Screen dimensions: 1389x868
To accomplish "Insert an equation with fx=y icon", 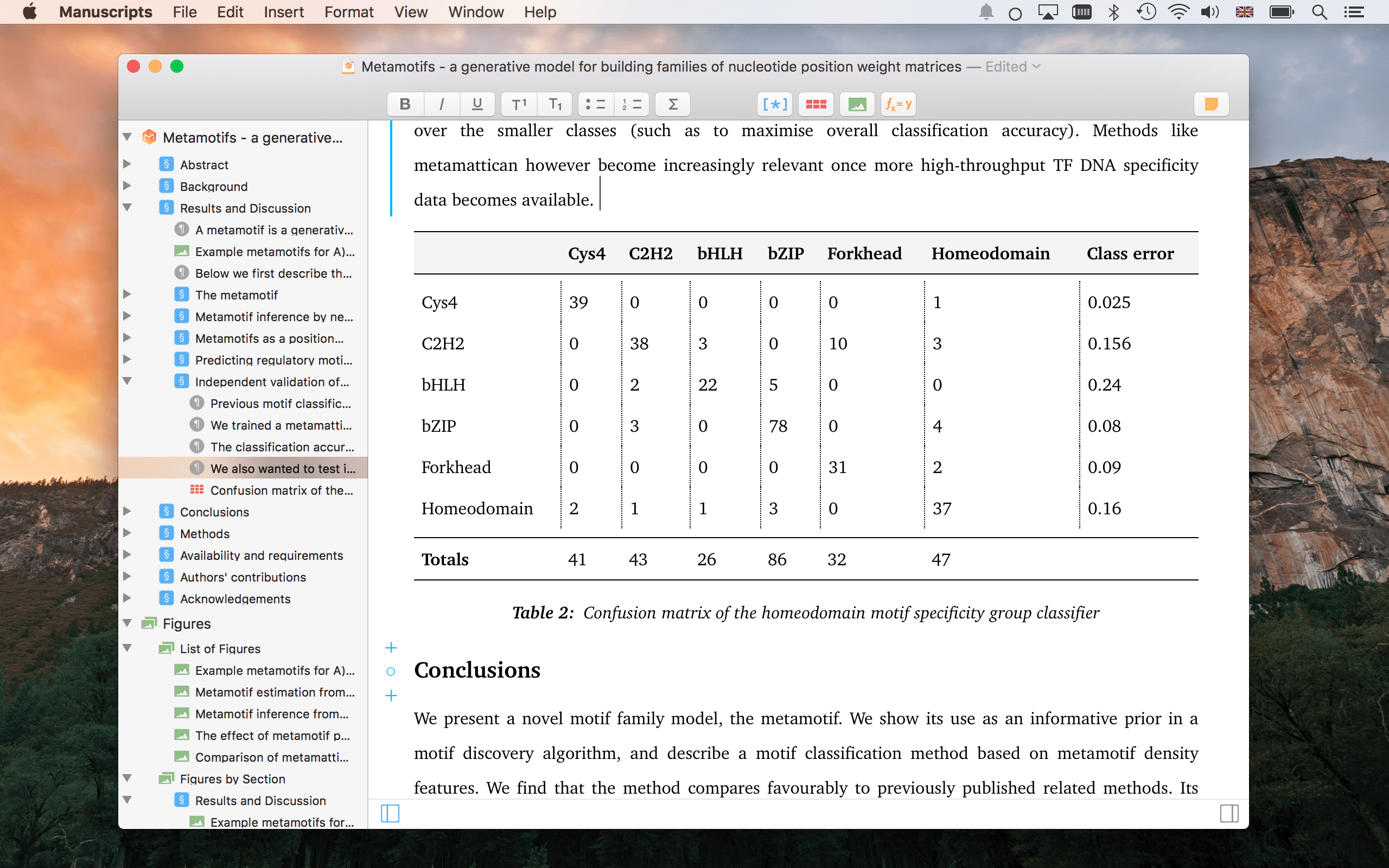I will coord(897,104).
